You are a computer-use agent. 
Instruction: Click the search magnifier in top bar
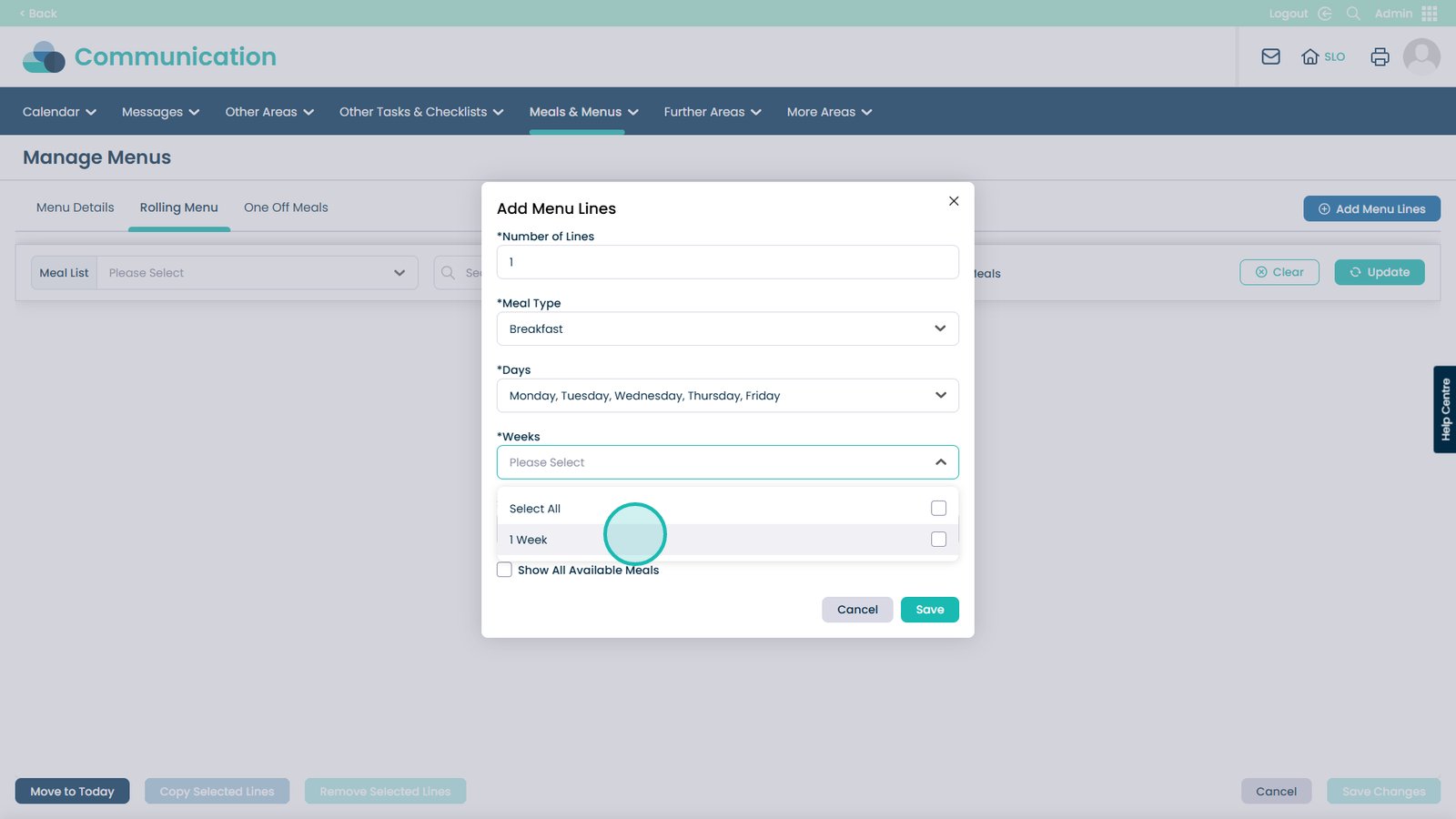pos(1353,14)
